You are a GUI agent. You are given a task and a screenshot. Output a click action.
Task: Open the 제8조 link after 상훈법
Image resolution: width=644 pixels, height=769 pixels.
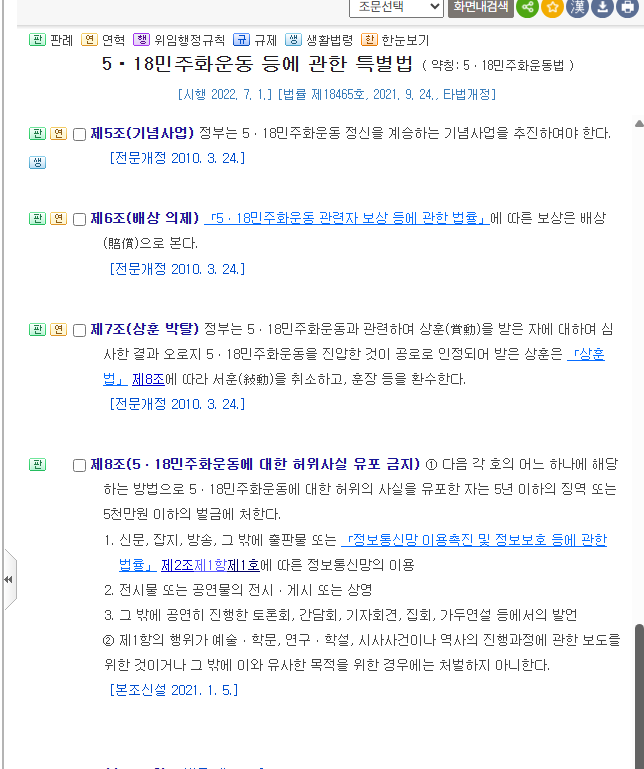click(x=148, y=379)
